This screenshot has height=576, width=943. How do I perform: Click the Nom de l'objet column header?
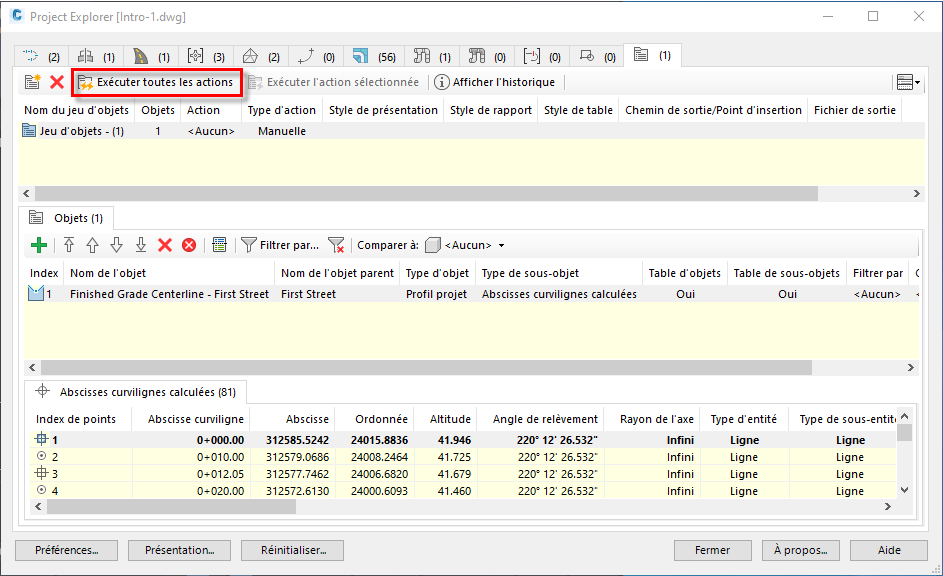[x=169, y=273]
